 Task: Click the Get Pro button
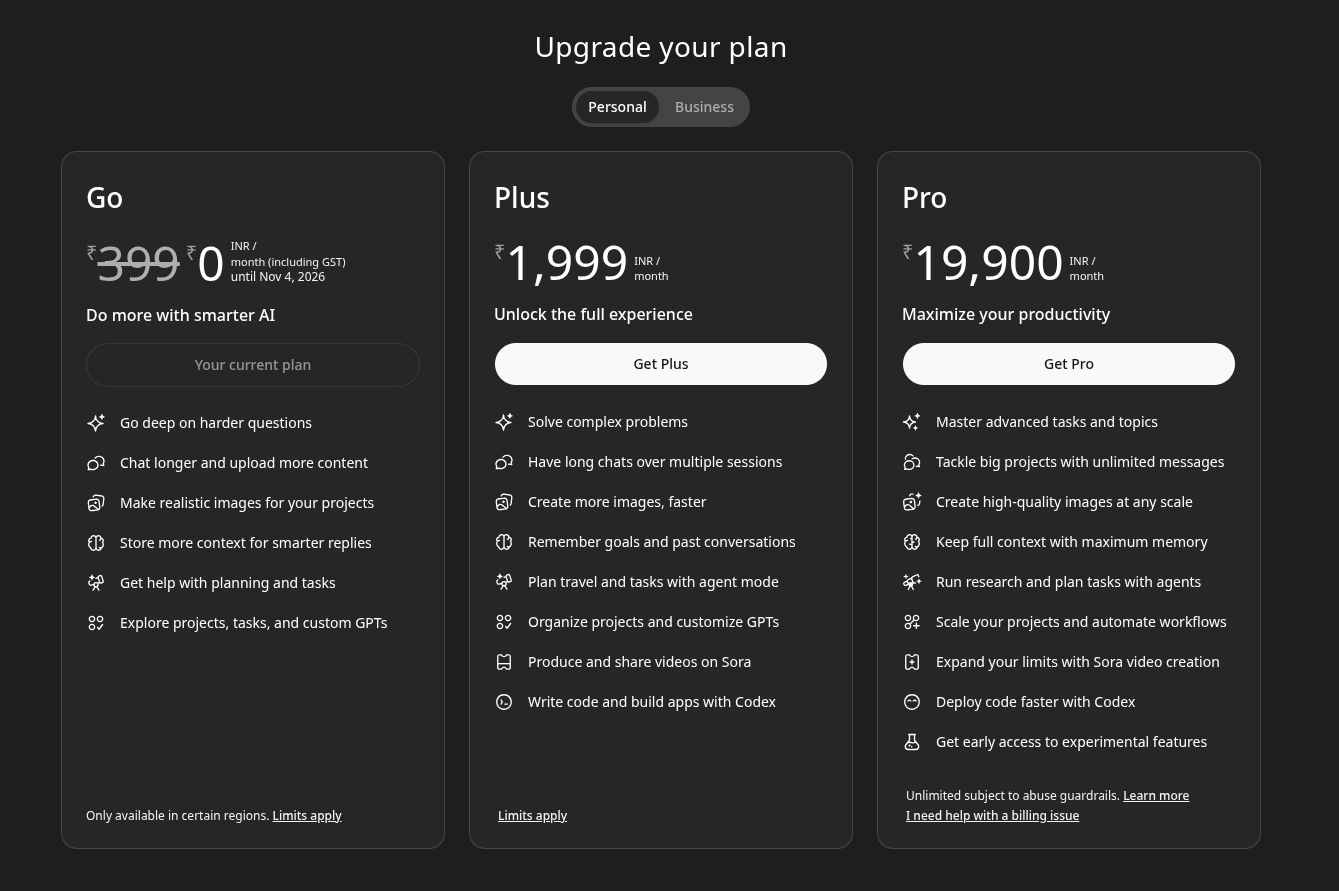(1068, 364)
